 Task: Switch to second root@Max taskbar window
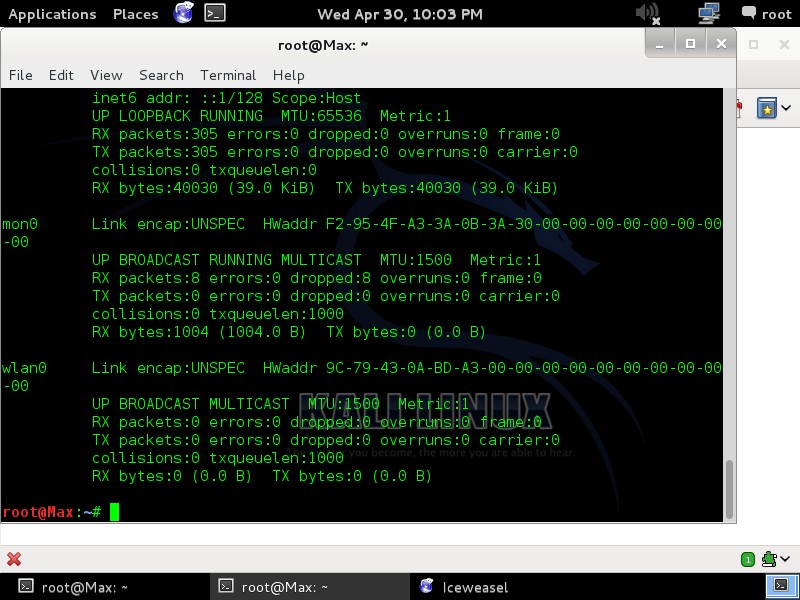309,587
